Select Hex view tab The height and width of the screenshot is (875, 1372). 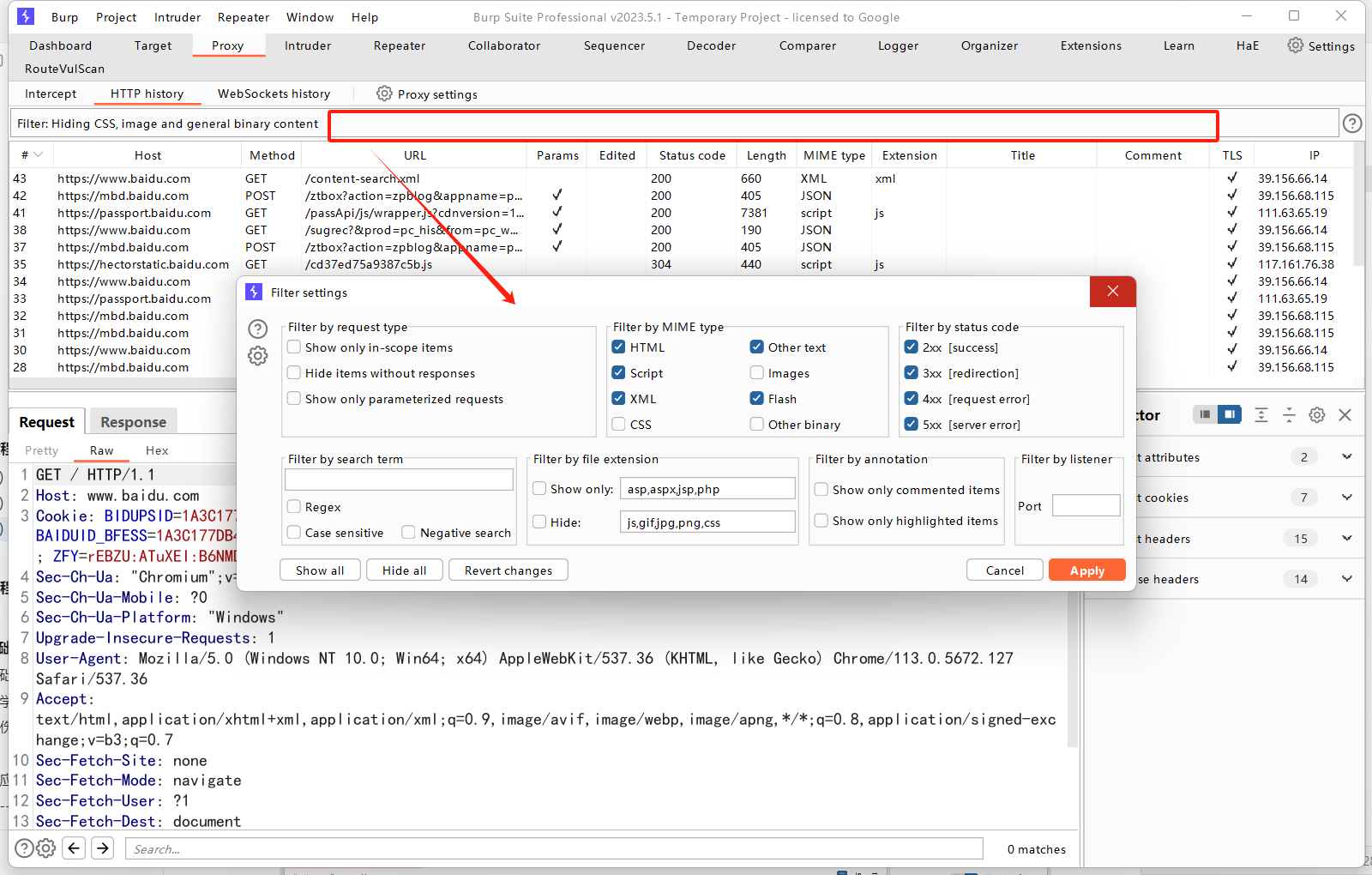[157, 450]
